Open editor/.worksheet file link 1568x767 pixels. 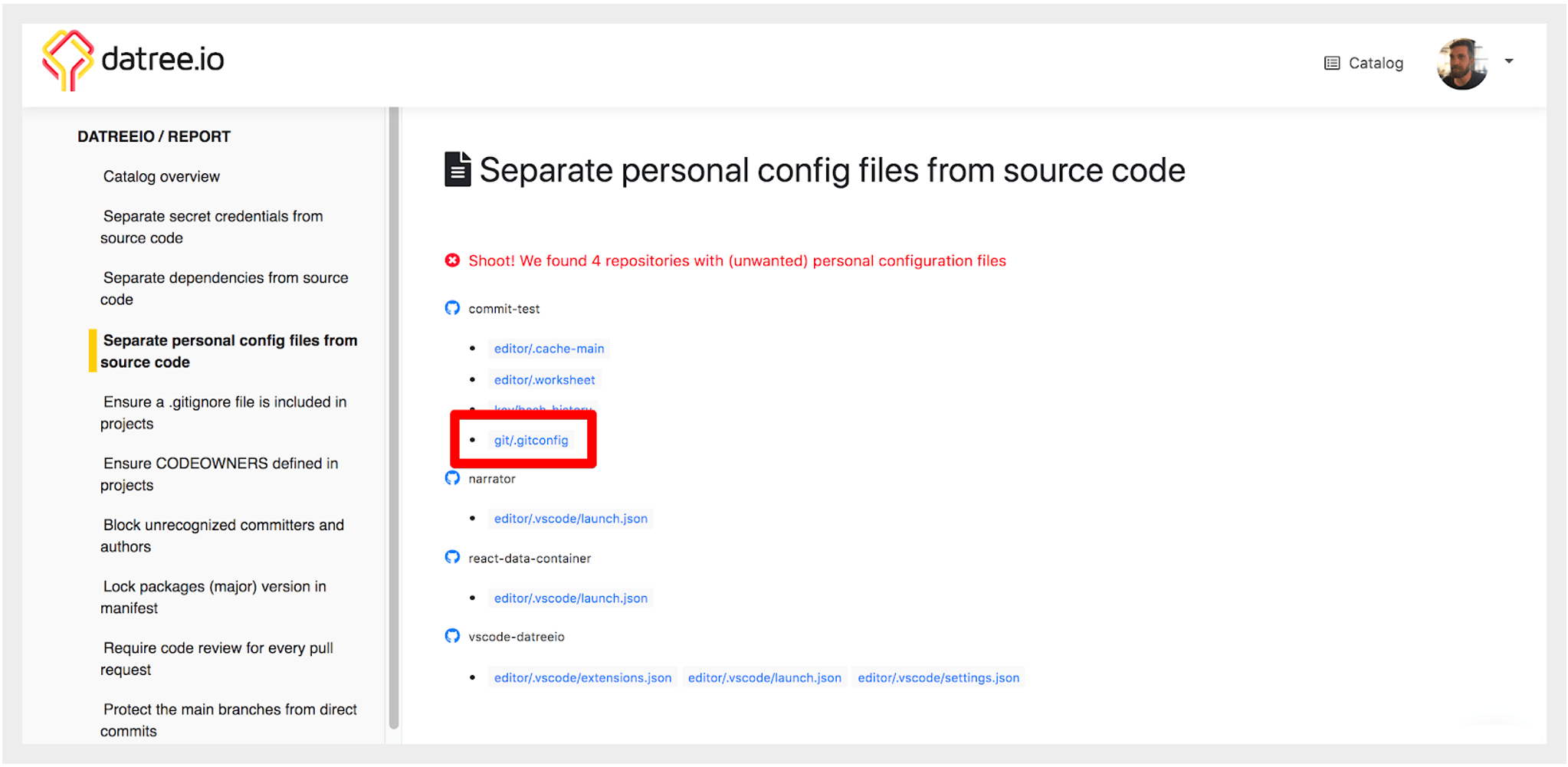click(x=544, y=380)
